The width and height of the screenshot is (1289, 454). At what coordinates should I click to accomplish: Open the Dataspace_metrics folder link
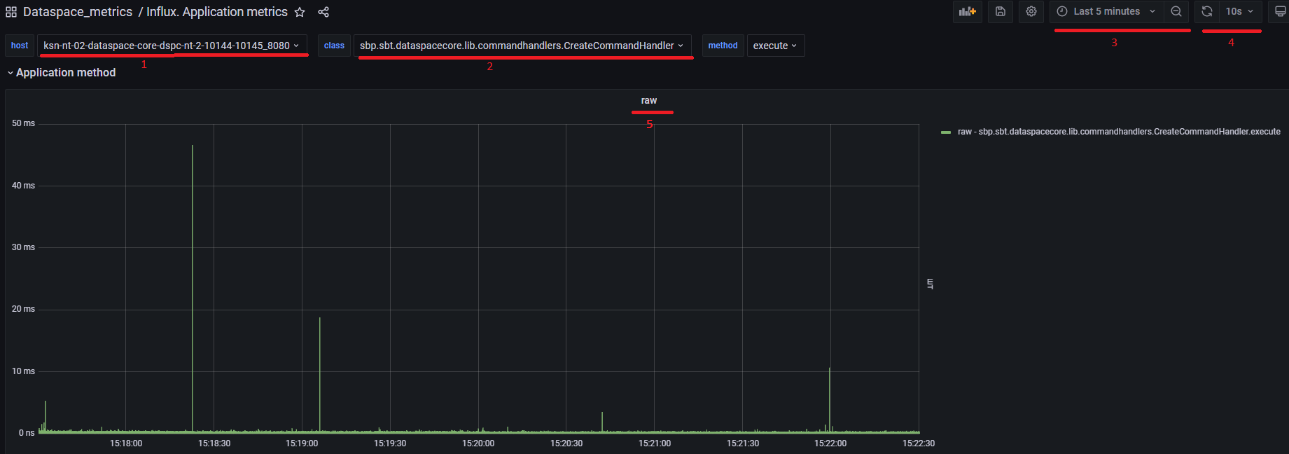(77, 12)
